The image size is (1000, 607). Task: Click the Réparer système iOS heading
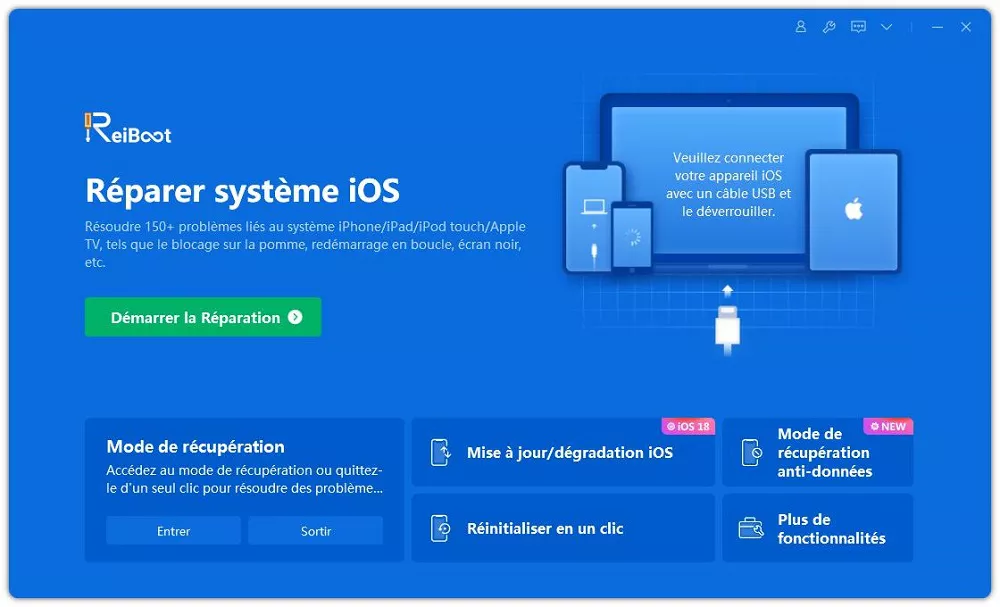[242, 190]
